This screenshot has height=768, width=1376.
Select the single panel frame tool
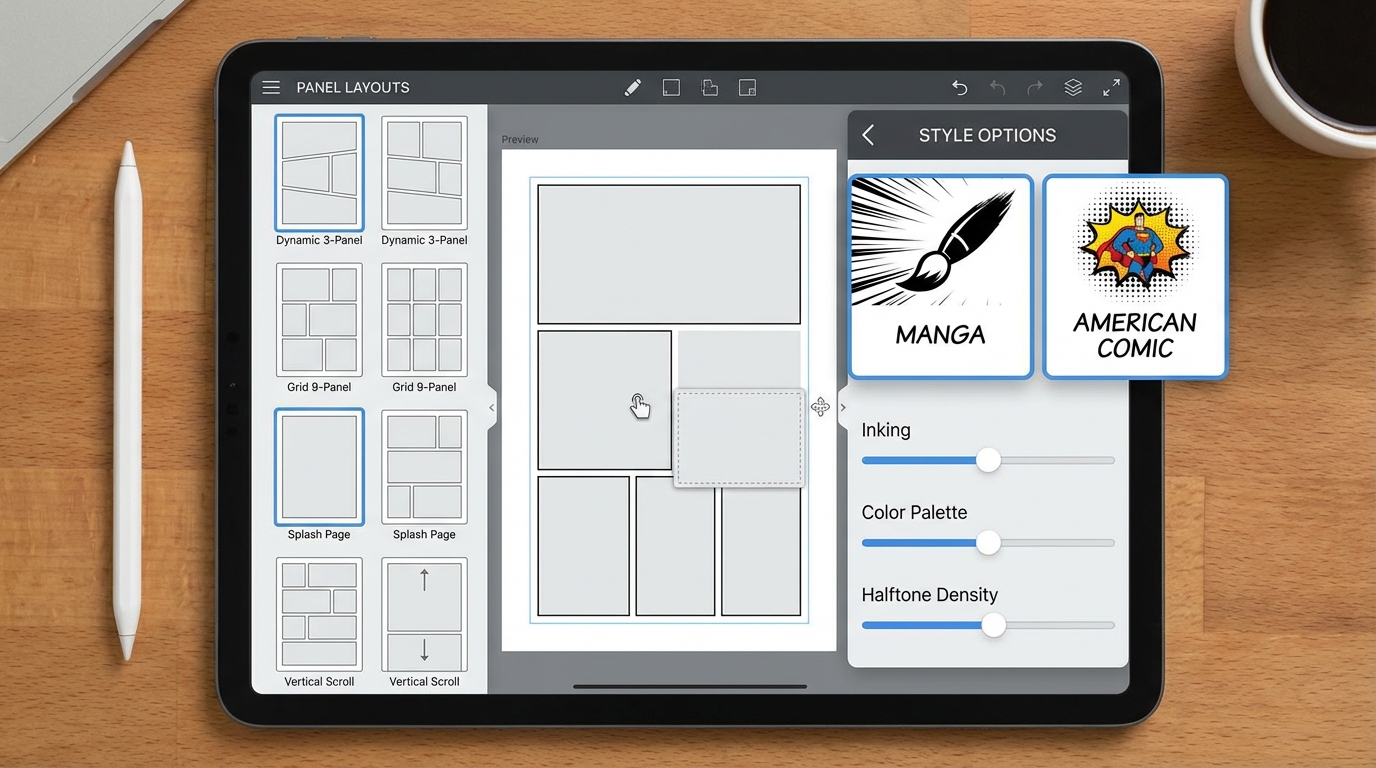click(x=671, y=88)
